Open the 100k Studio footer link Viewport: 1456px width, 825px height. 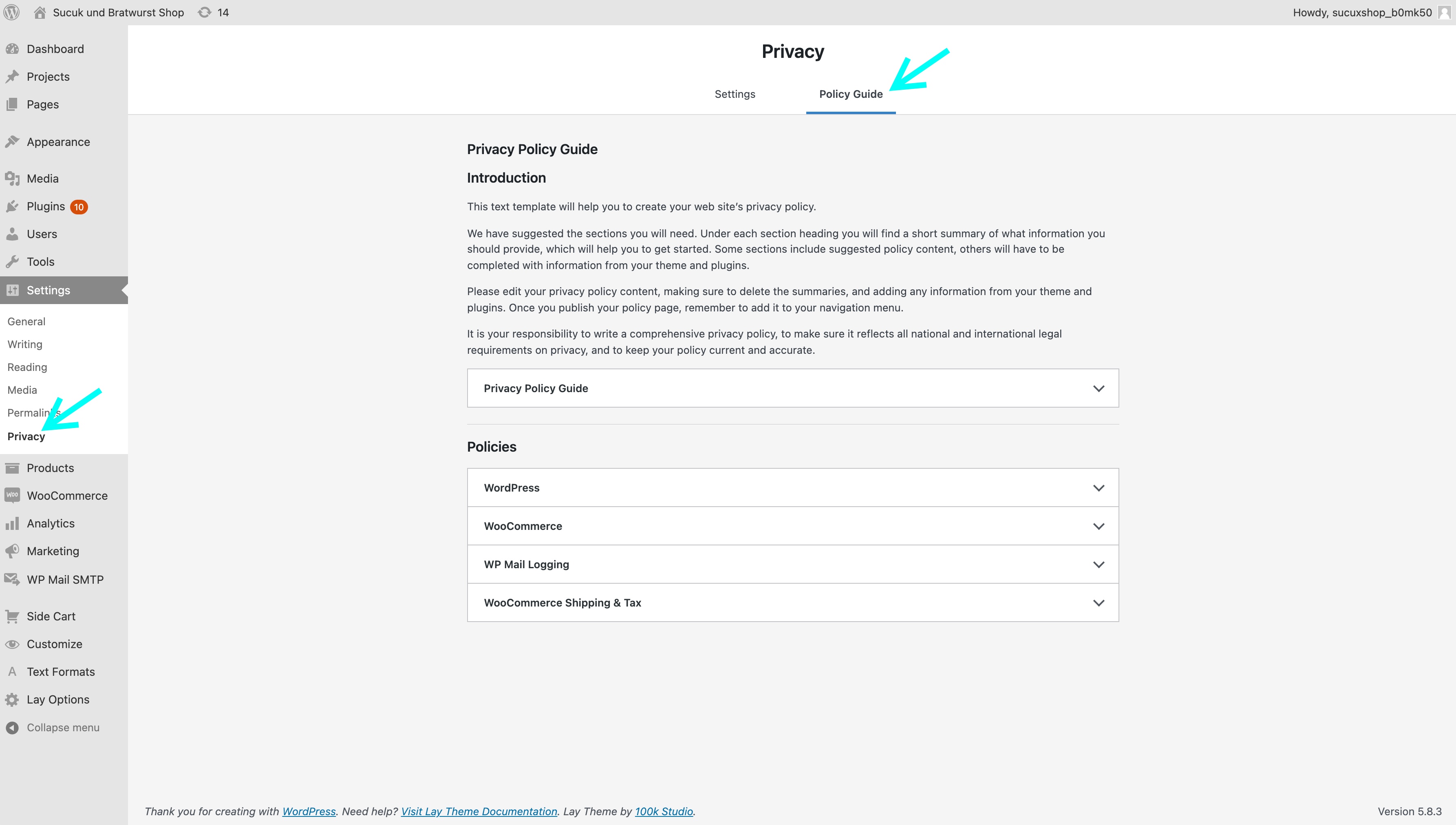664,811
